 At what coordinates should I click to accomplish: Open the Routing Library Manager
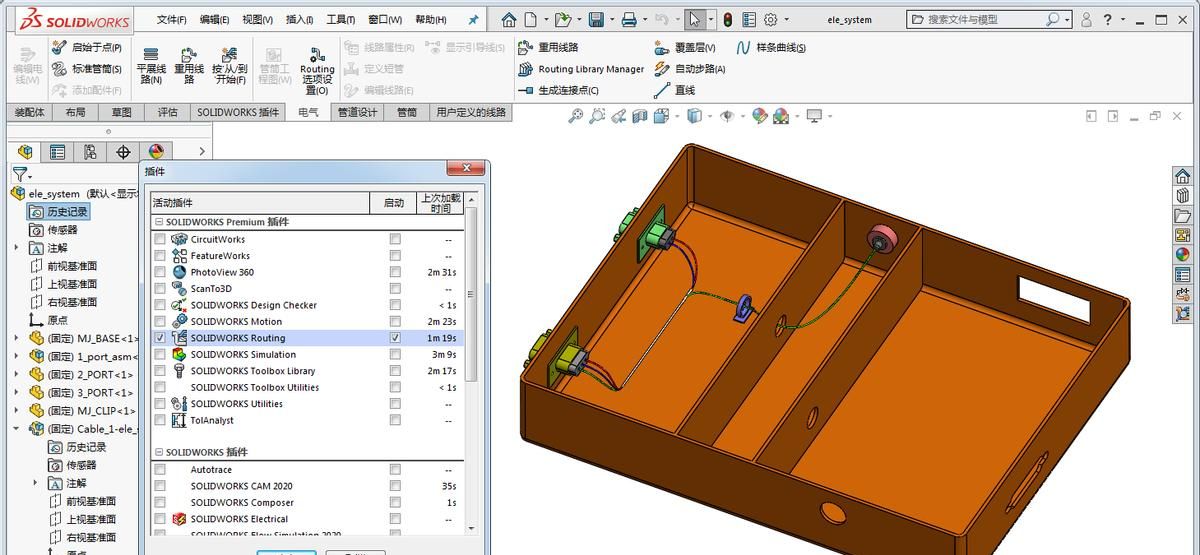click(x=581, y=69)
